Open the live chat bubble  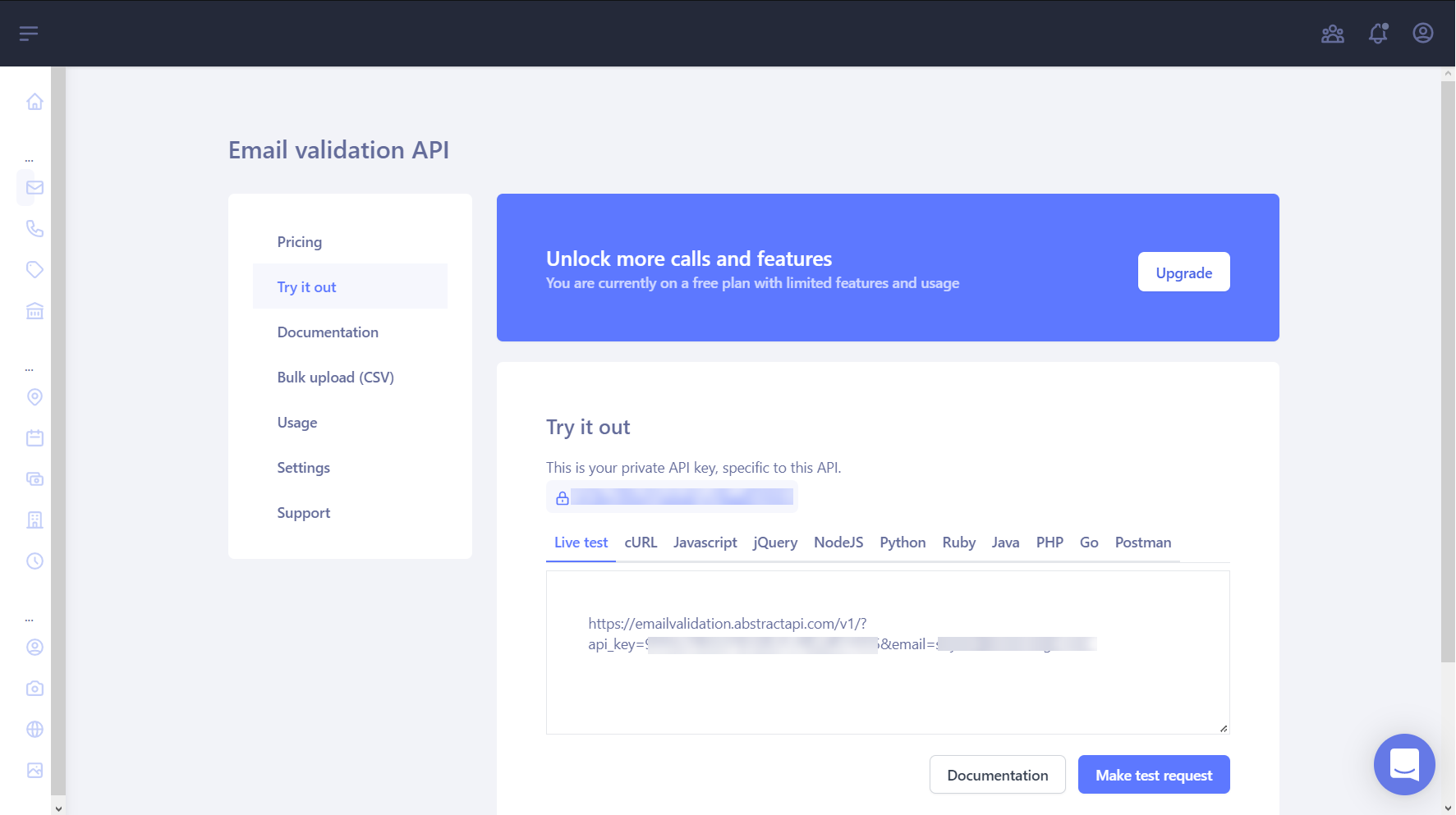(x=1403, y=764)
